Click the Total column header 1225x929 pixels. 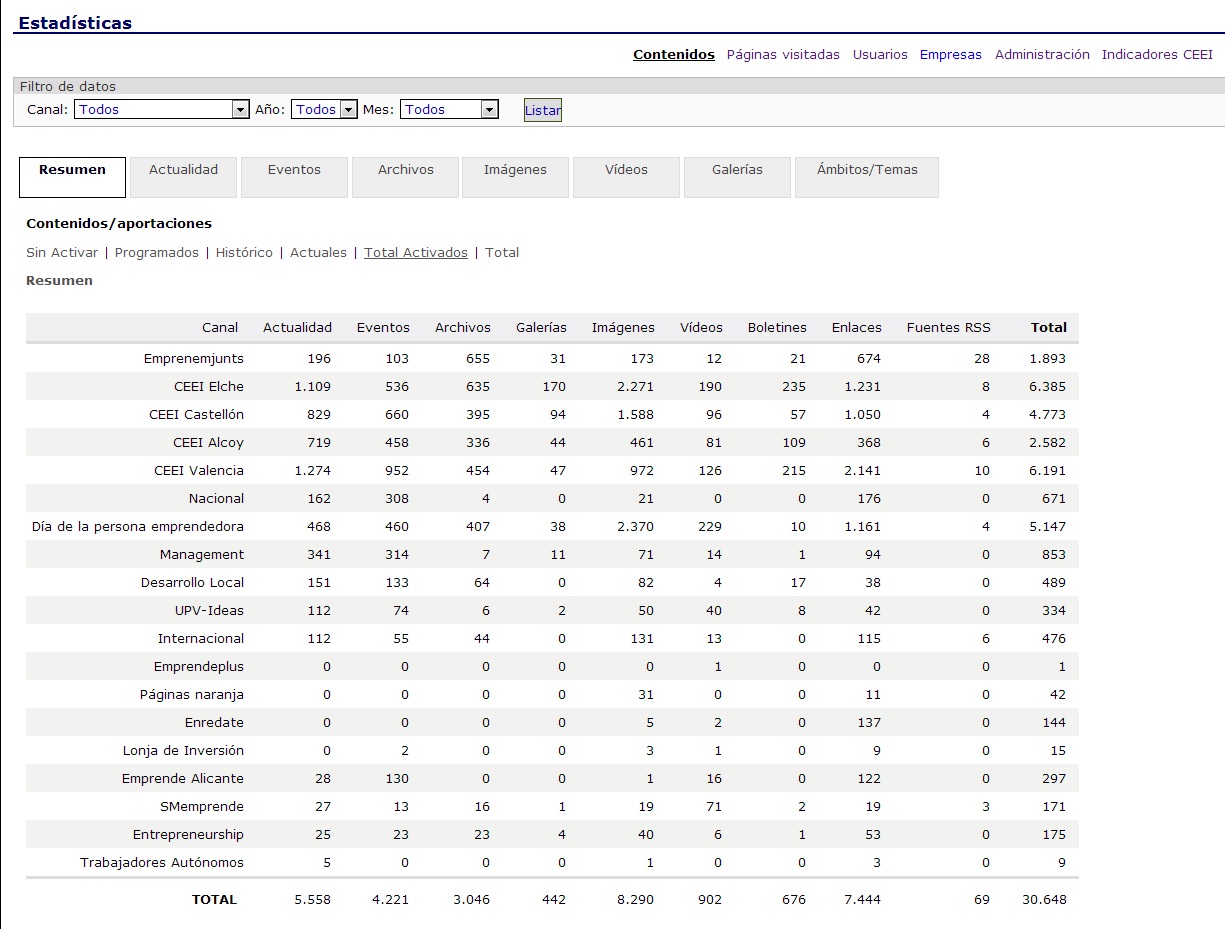[x=1048, y=328]
